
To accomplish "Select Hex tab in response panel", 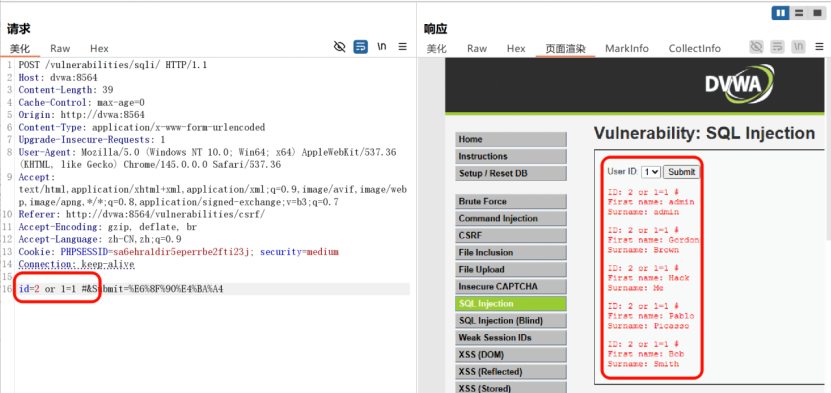I will tap(516, 49).
